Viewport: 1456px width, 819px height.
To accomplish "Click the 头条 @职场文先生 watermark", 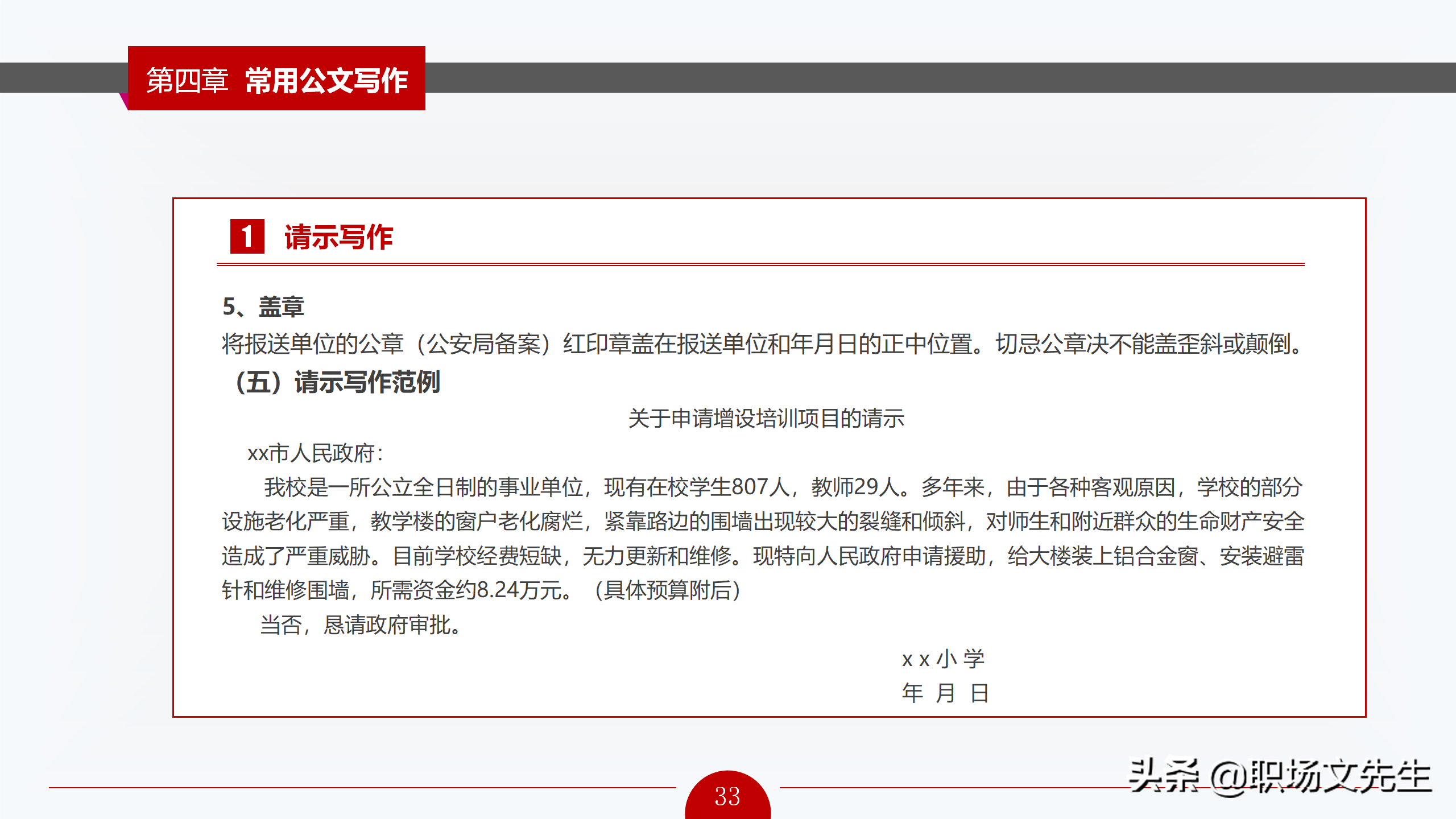I will [x=1279, y=776].
